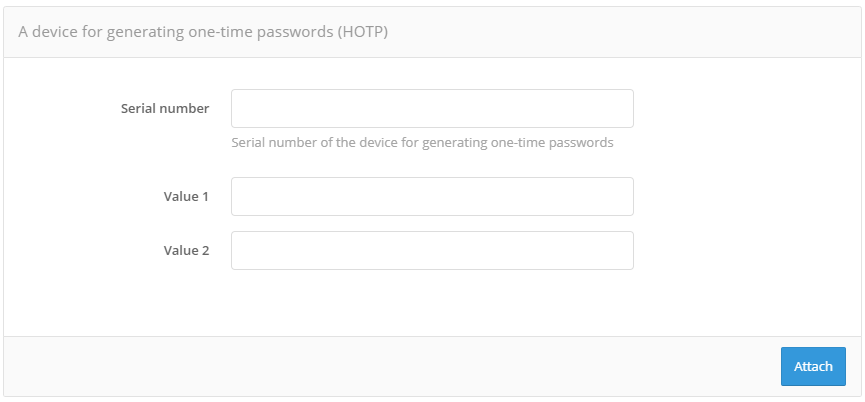
Task: Click blank panel area below Value 2
Action: (432, 303)
